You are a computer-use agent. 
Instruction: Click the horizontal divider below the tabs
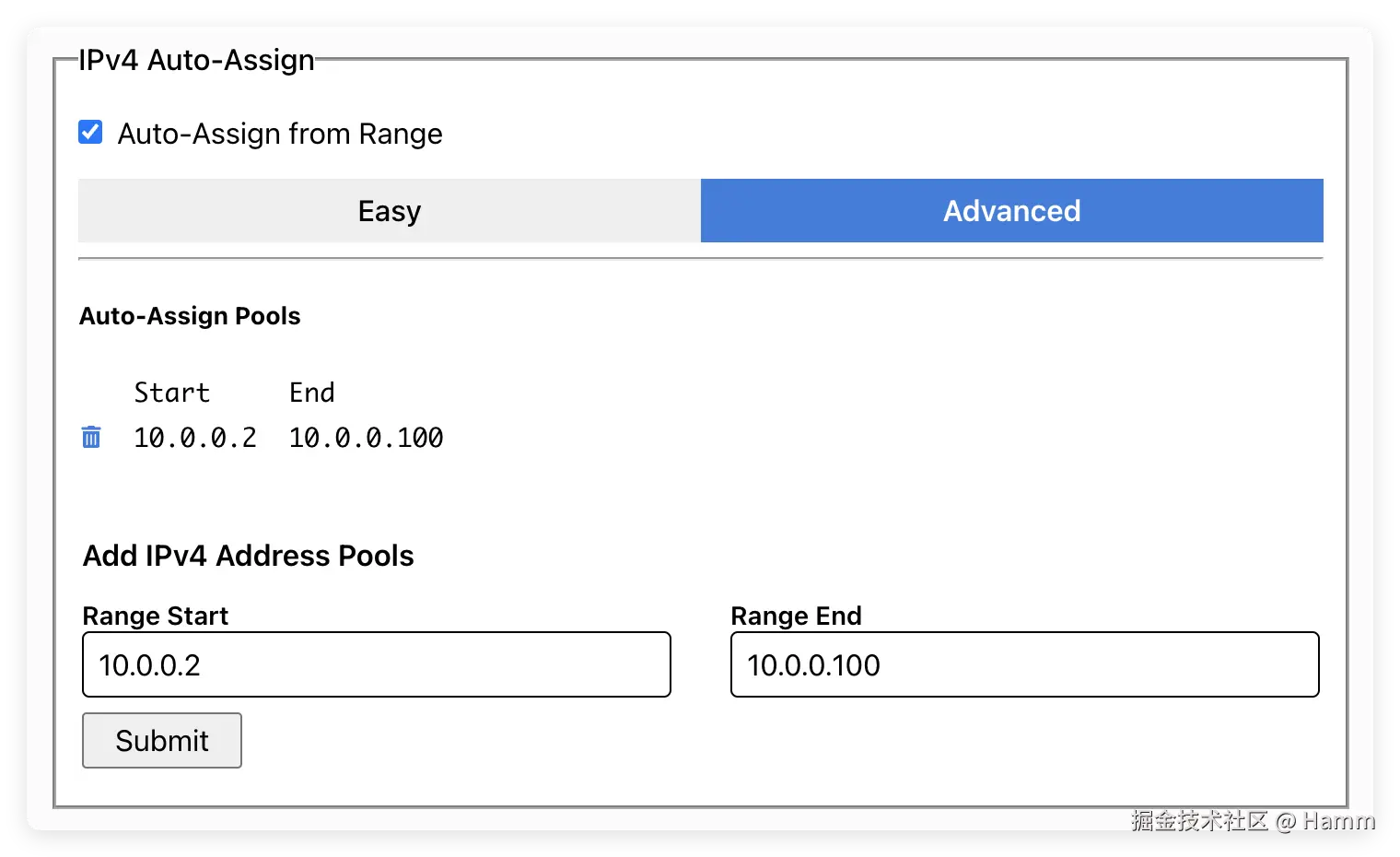(x=700, y=259)
